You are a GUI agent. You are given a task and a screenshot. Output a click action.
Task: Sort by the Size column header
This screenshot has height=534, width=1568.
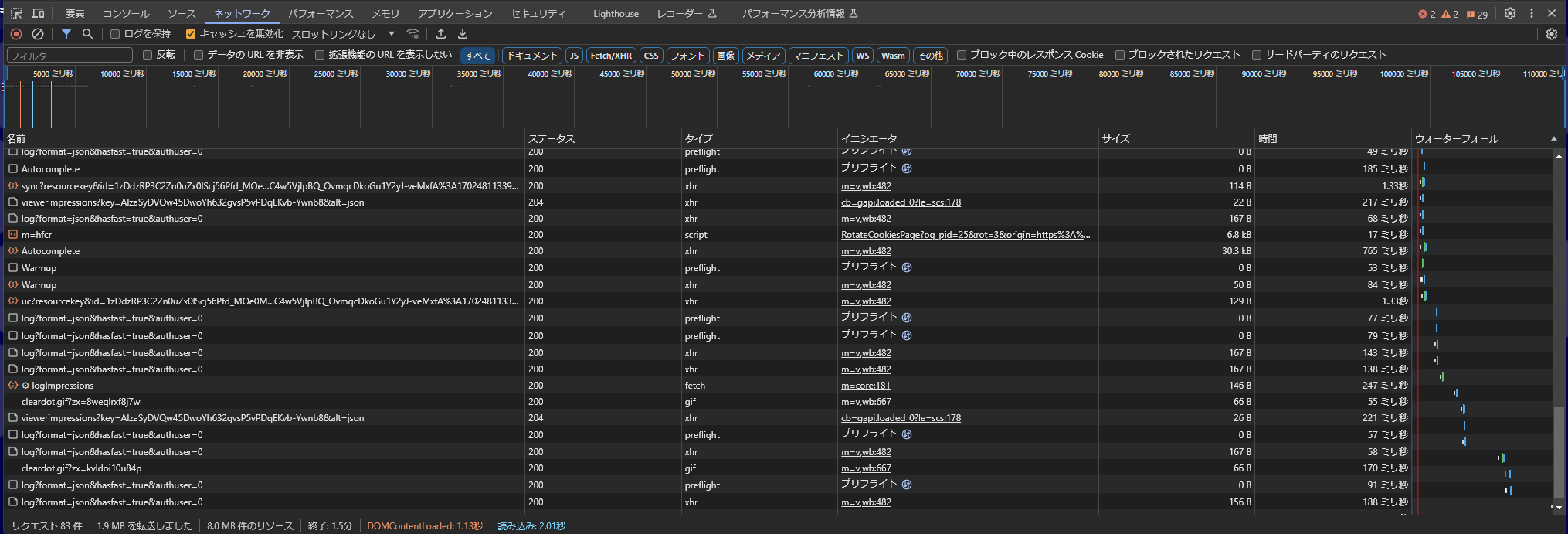pos(1176,138)
